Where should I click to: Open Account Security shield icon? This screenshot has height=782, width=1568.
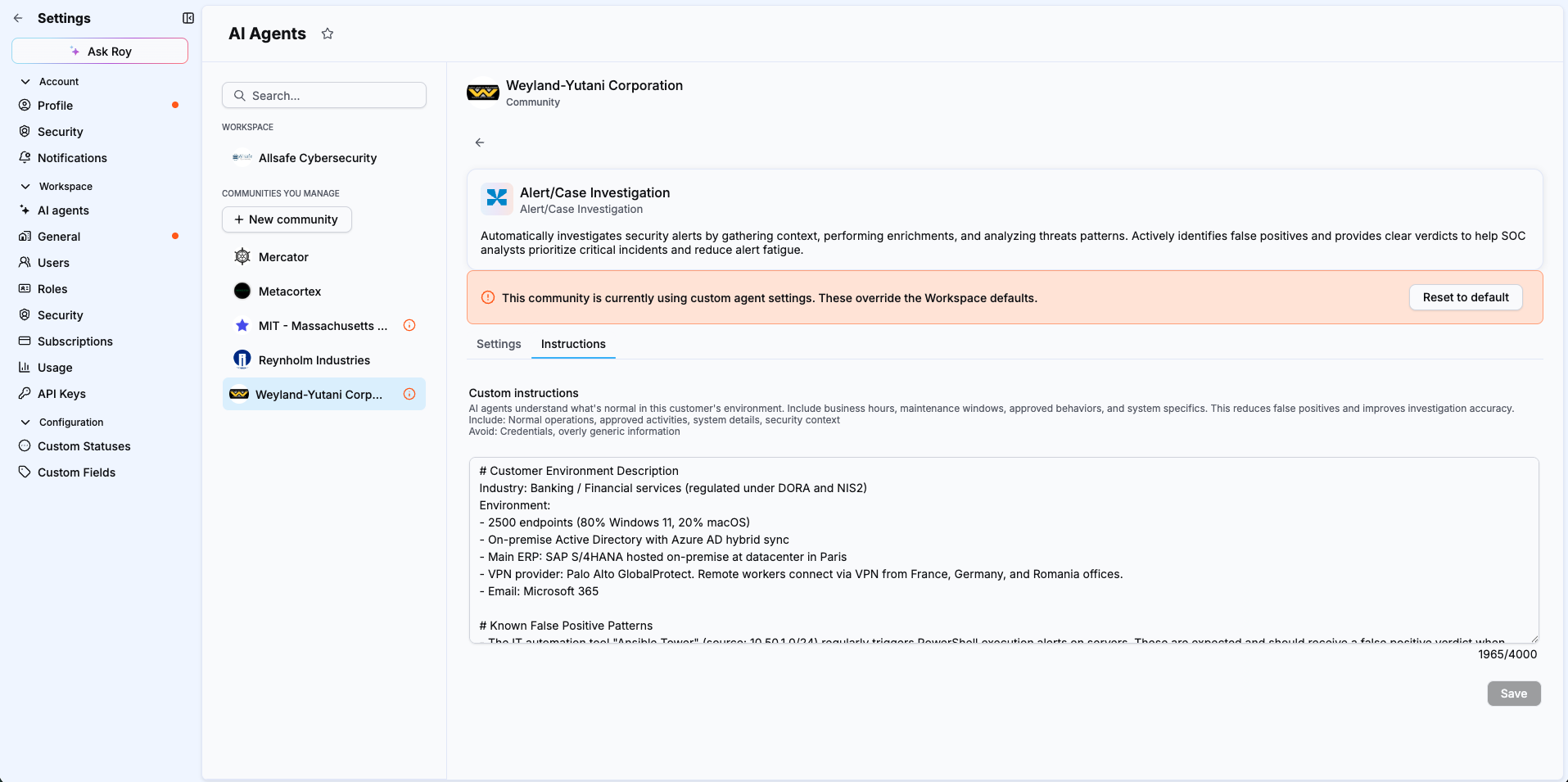(x=25, y=132)
